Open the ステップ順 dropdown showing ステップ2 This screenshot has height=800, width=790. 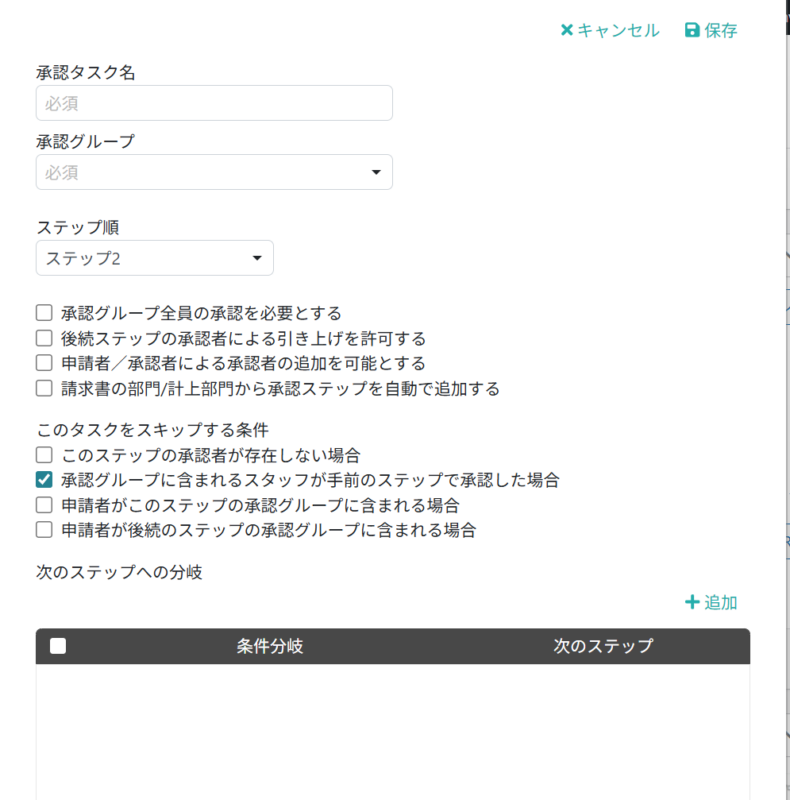click(x=155, y=258)
